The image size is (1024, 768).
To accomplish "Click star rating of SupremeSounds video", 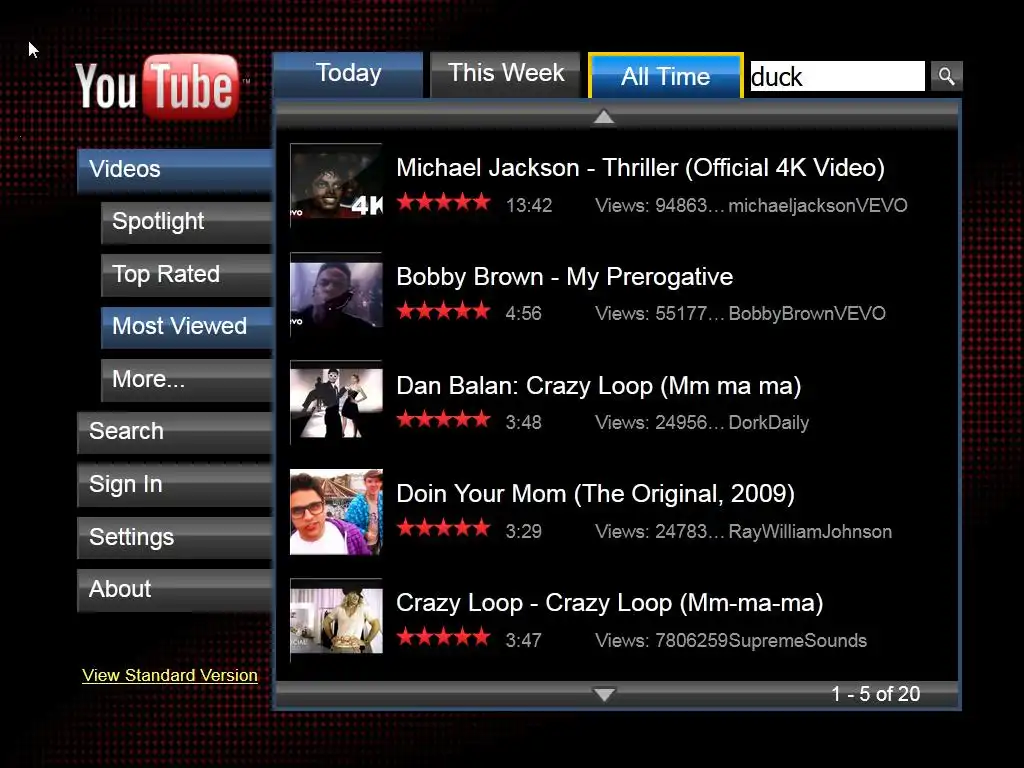I will coord(443,636).
